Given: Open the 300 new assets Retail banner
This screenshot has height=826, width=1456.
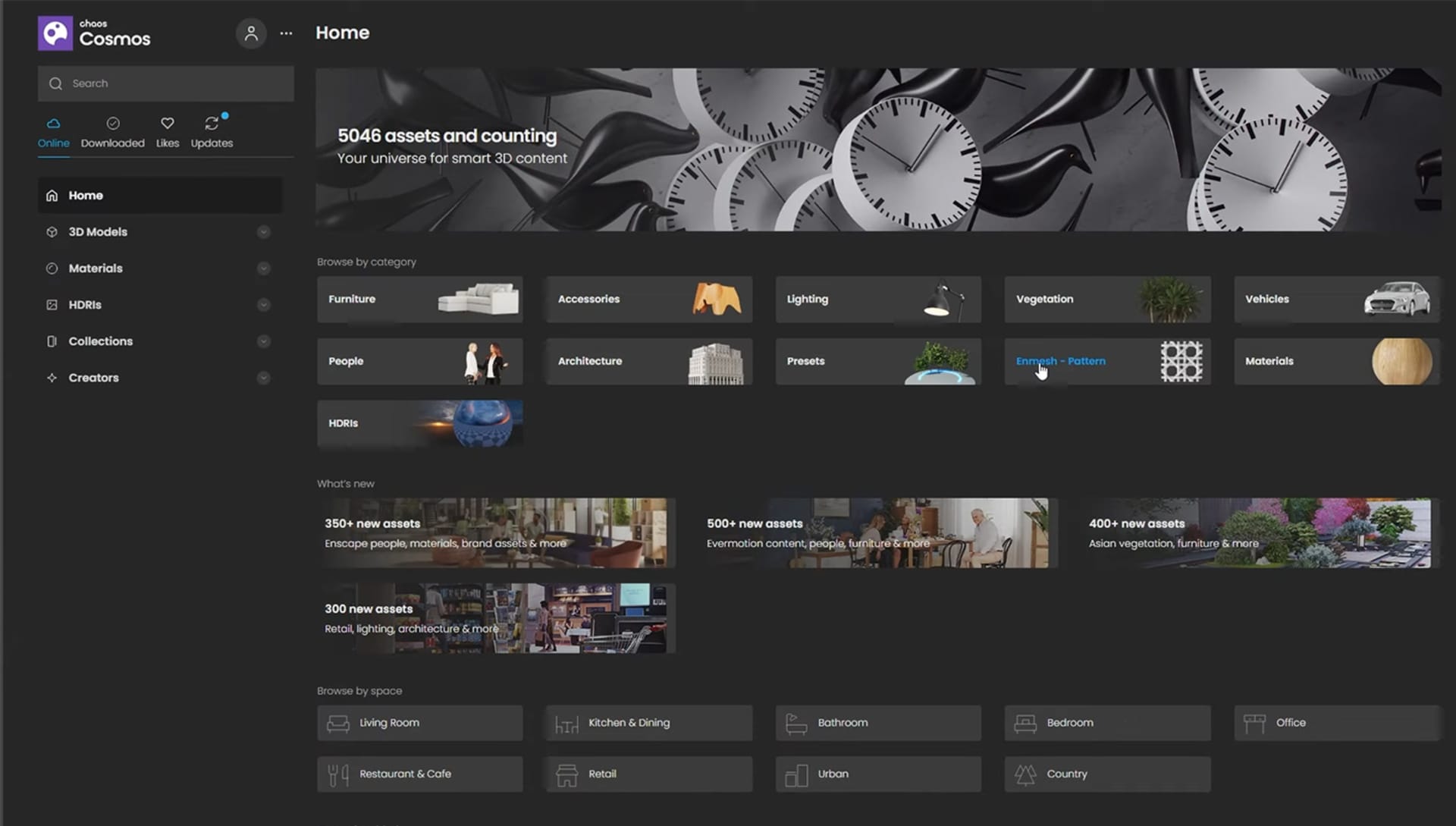Looking at the screenshot, I should click(x=496, y=618).
